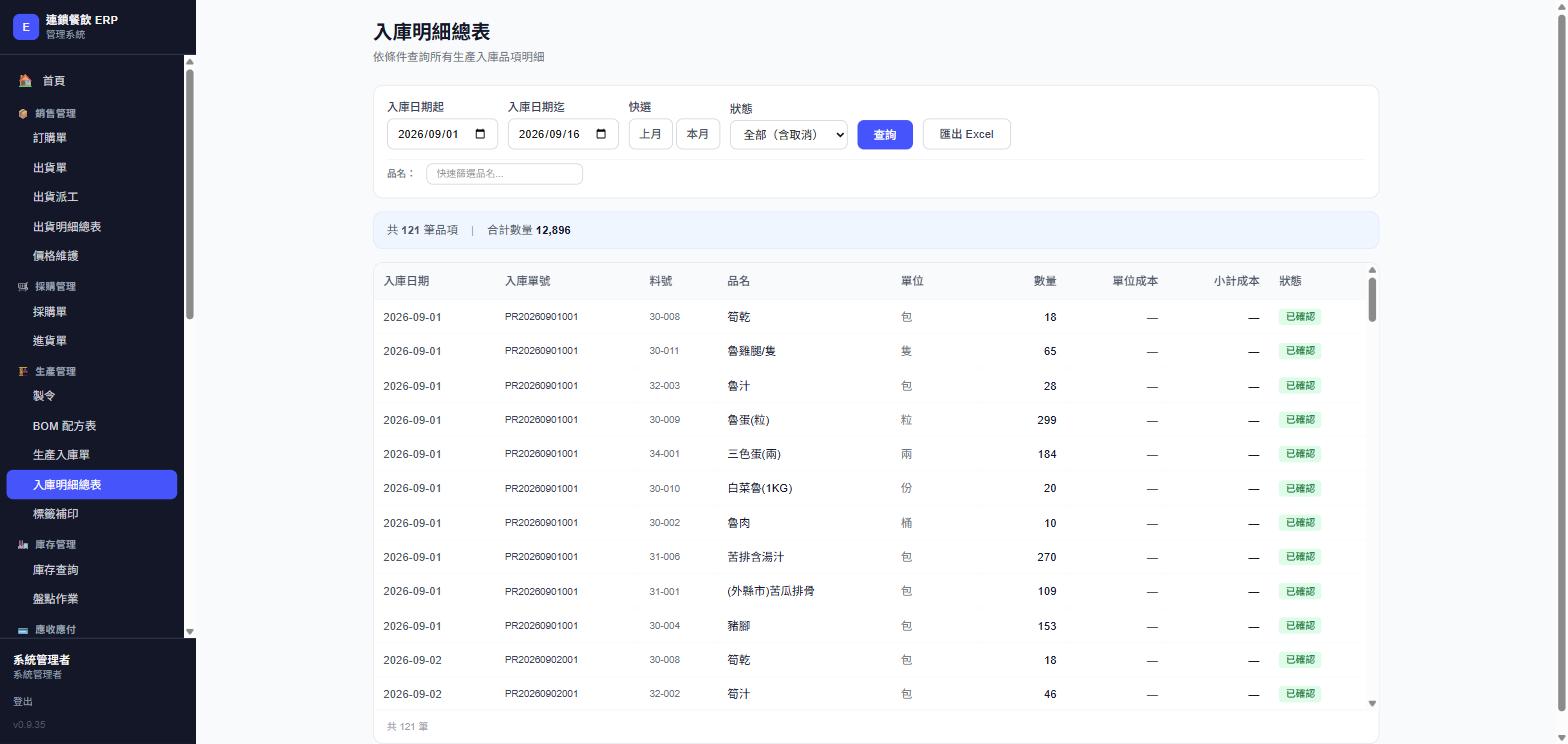Click 已確認 badge in 魯肉 row
Image resolution: width=1568 pixels, height=744 pixels.
tap(1300, 523)
